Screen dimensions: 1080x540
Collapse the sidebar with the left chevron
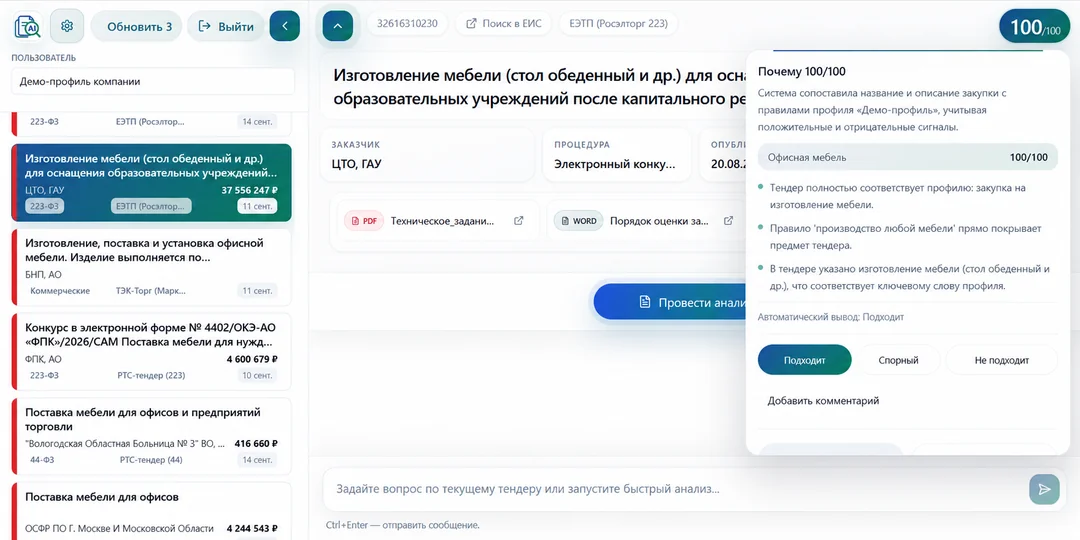pyautogui.click(x=285, y=26)
